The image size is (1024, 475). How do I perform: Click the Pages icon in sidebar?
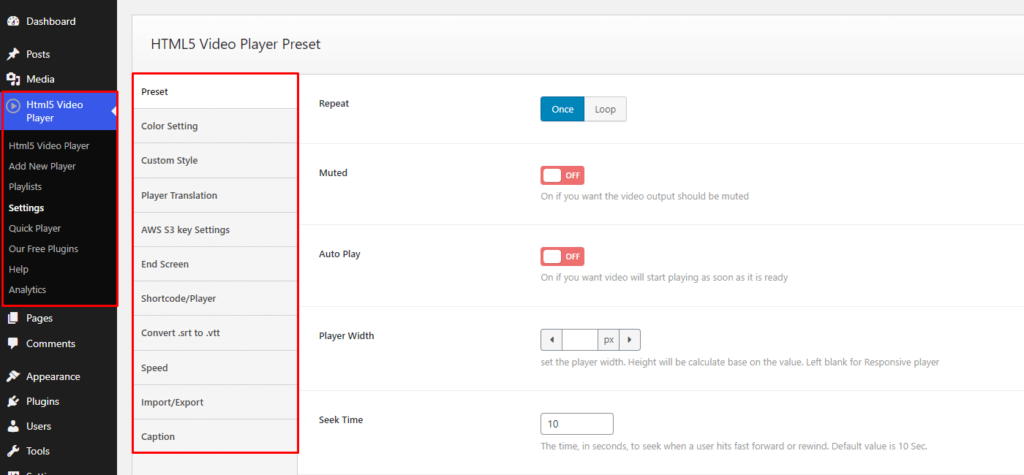[x=12, y=318]
